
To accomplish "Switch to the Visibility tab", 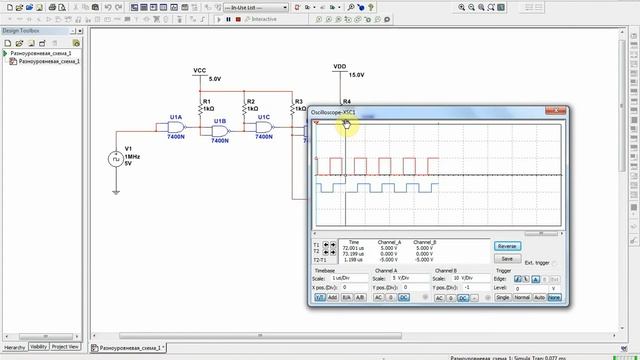I will point(38,347).
